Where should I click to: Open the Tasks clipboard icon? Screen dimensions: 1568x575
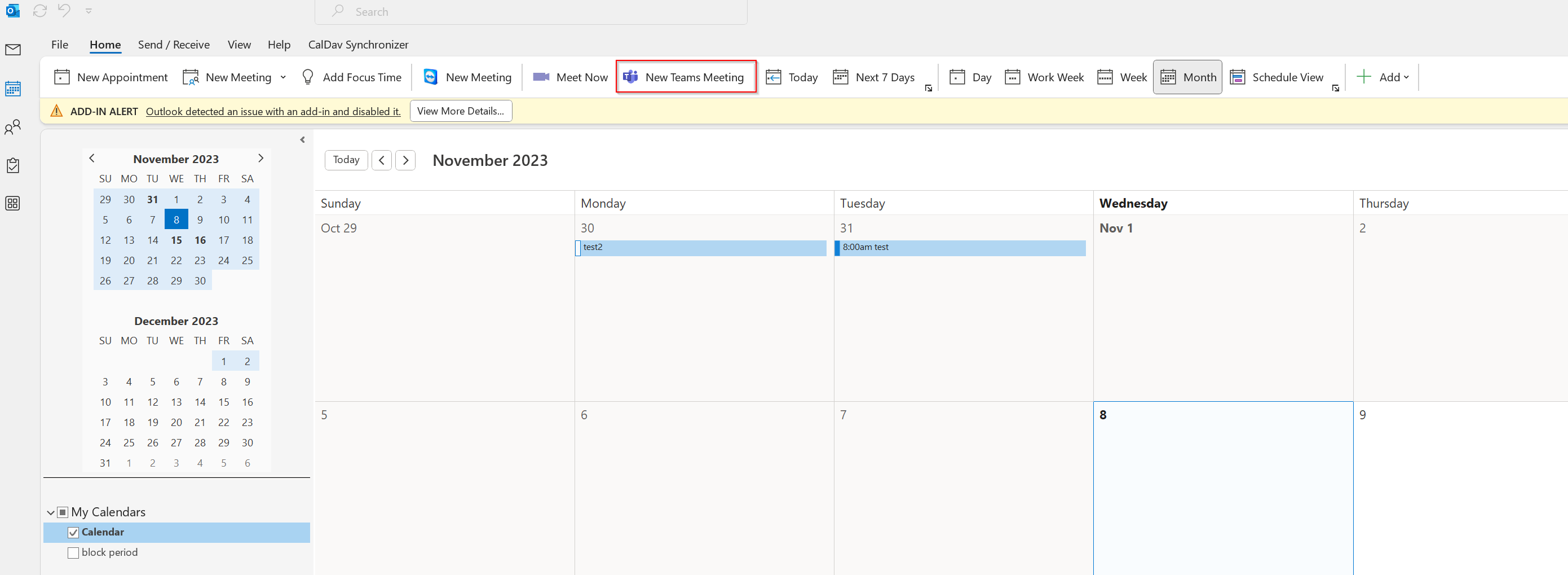[x=13, y=166]
